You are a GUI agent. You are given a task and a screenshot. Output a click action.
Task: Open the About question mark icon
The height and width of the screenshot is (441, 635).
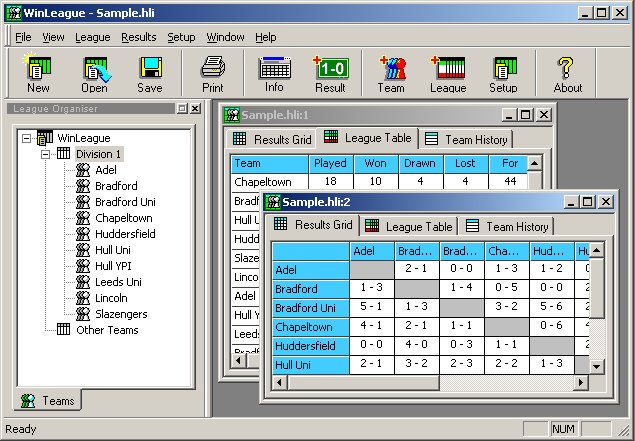567,74
